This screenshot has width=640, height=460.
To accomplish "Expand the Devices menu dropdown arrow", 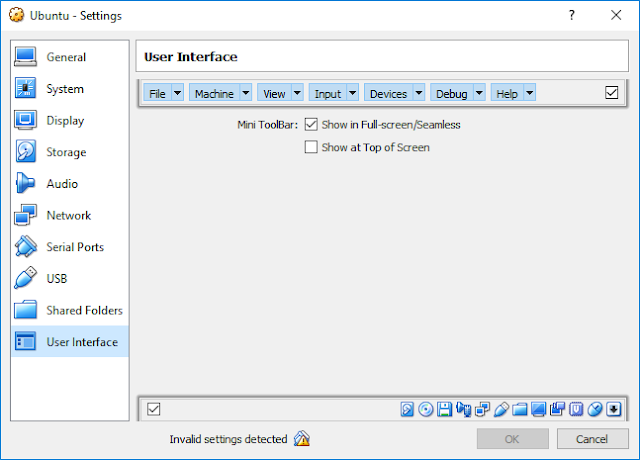I will pyautogui.click(x=419, y=93).
